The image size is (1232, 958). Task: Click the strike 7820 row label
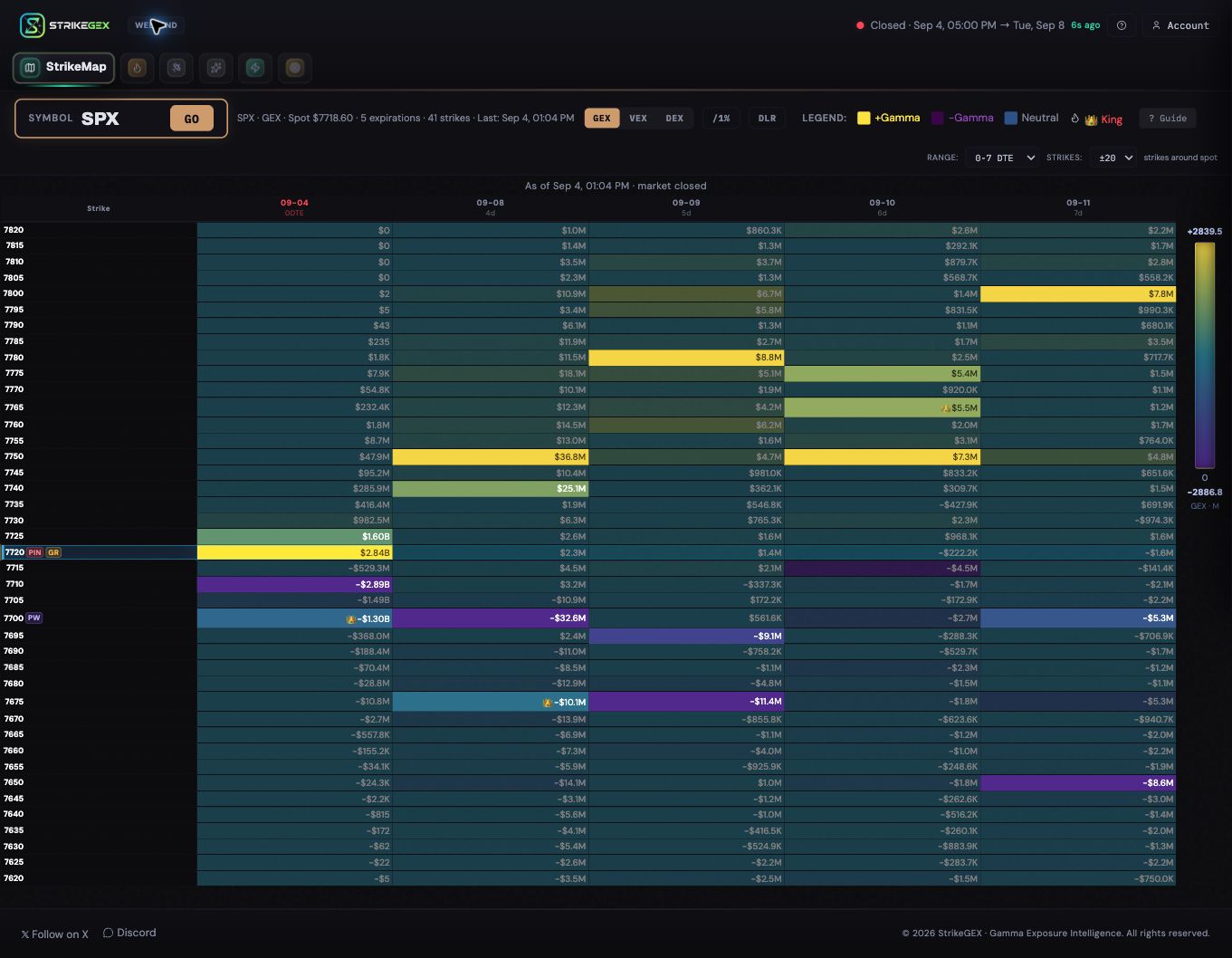[x=14, y=230]
